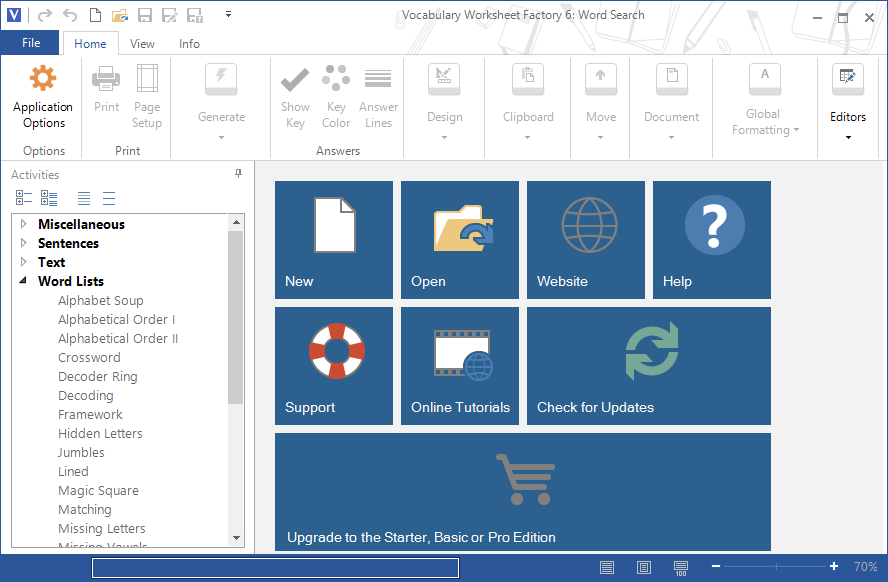Click Upgrade to the Starter, Basic or Pro Edition
This screenshot has height=582, width=888.
(523, 492)
